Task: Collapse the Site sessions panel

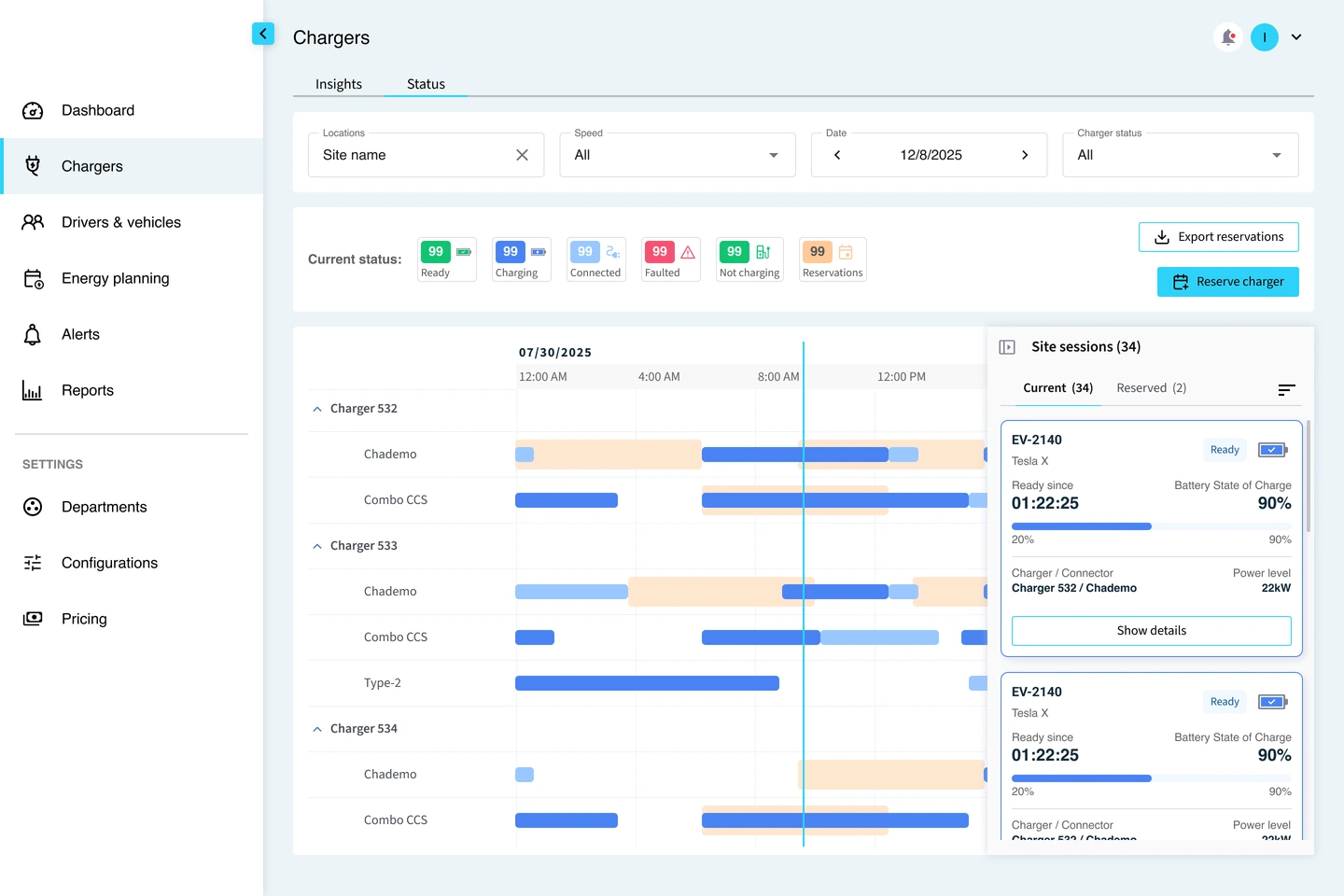Action: pos(1007,347)
